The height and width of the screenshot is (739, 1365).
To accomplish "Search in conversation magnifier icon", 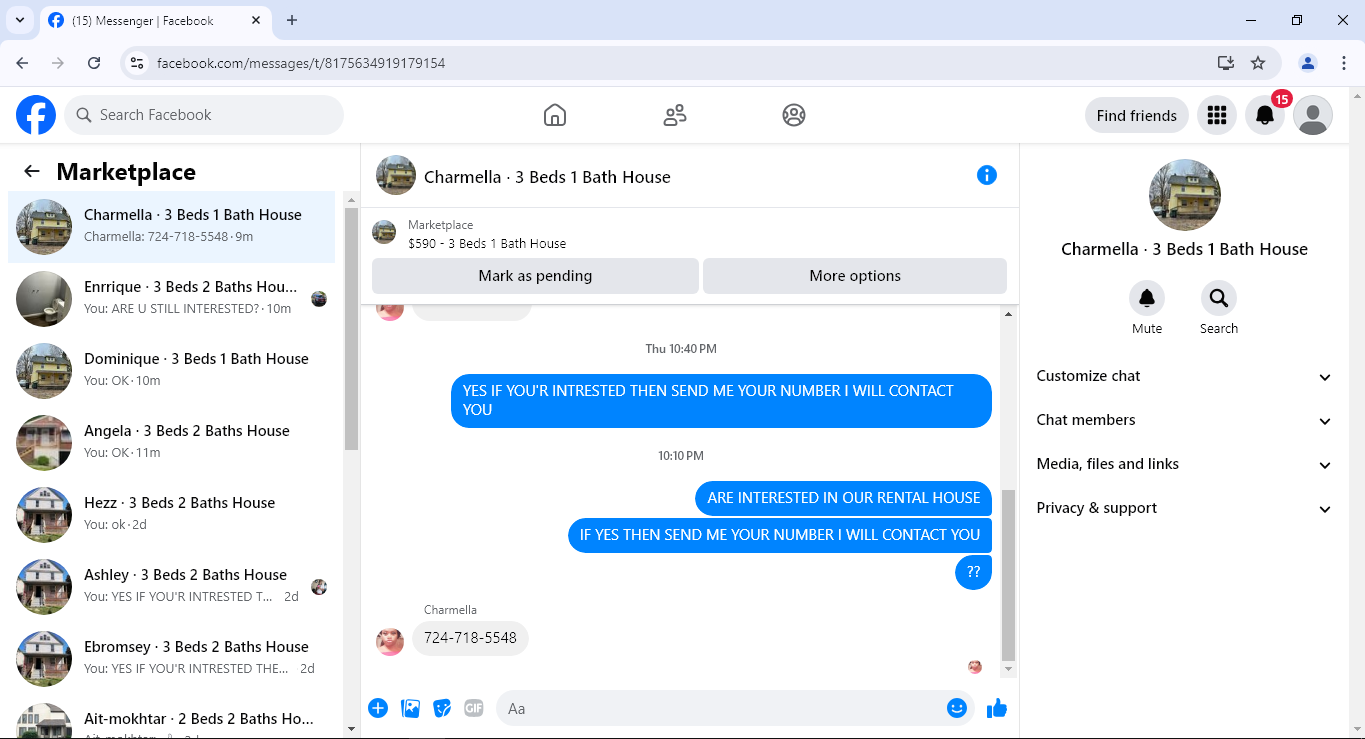I will pos(1219,298).
